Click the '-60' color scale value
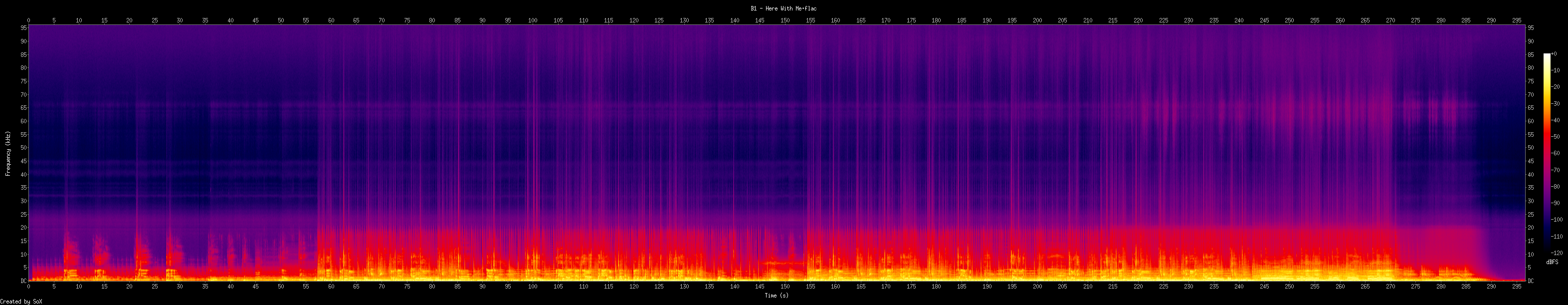 tap(1555, 153)
